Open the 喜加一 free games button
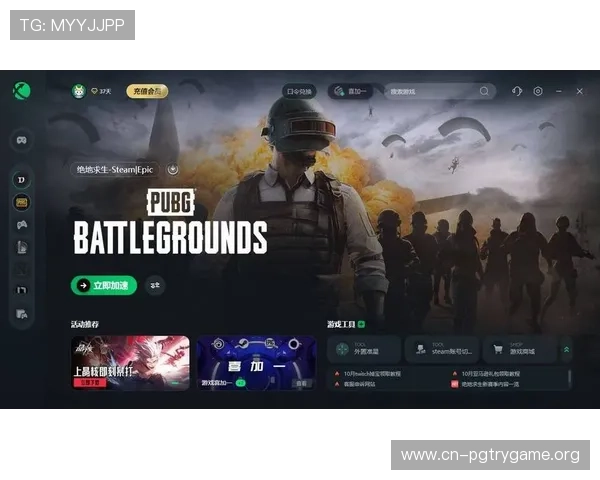The width and height of the screenshot is (600, 480). pos(351,91)
